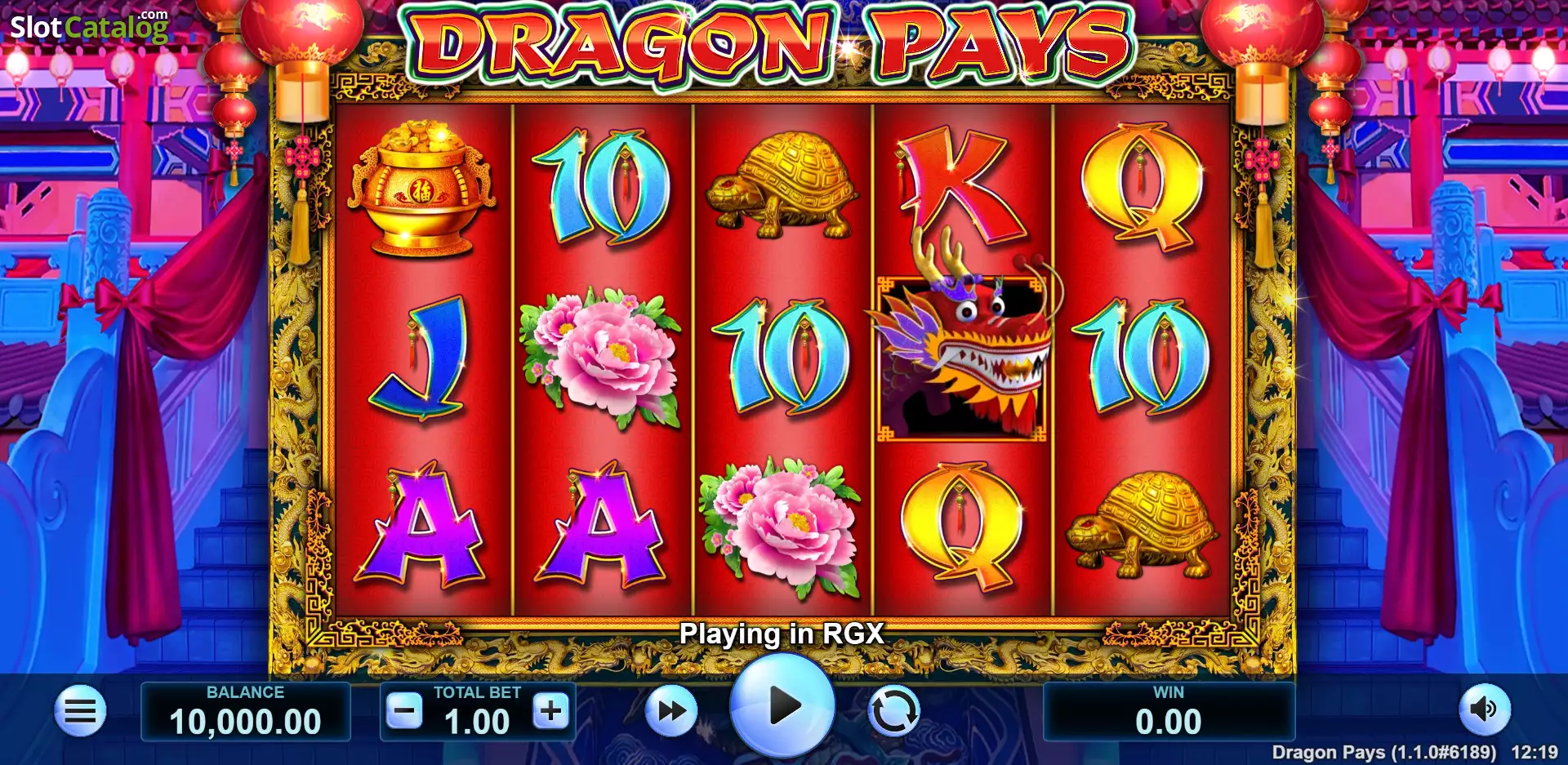Increase total bet with plus button
Image resolution: width=1568 pixels, height=765 pixels.
tap(551, 711)
